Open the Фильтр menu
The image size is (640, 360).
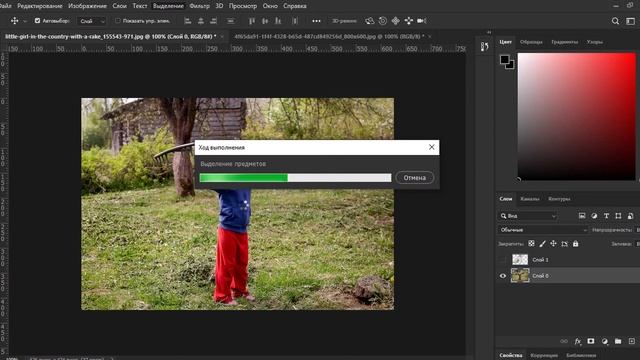[200, 6]
